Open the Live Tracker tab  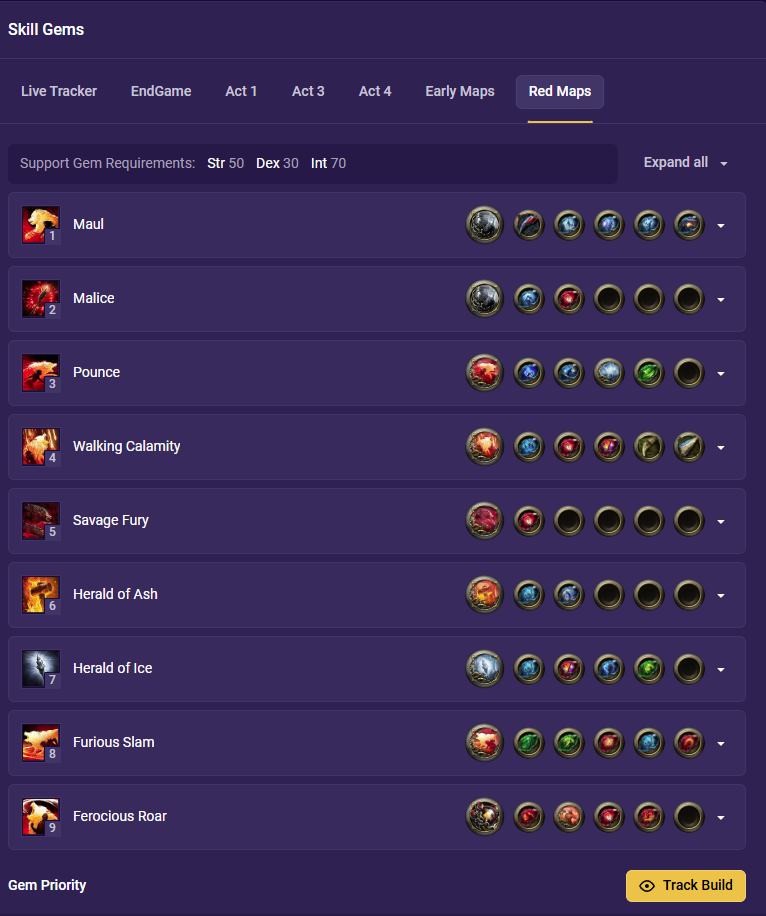pyautogui.click(x=59, y=92)
